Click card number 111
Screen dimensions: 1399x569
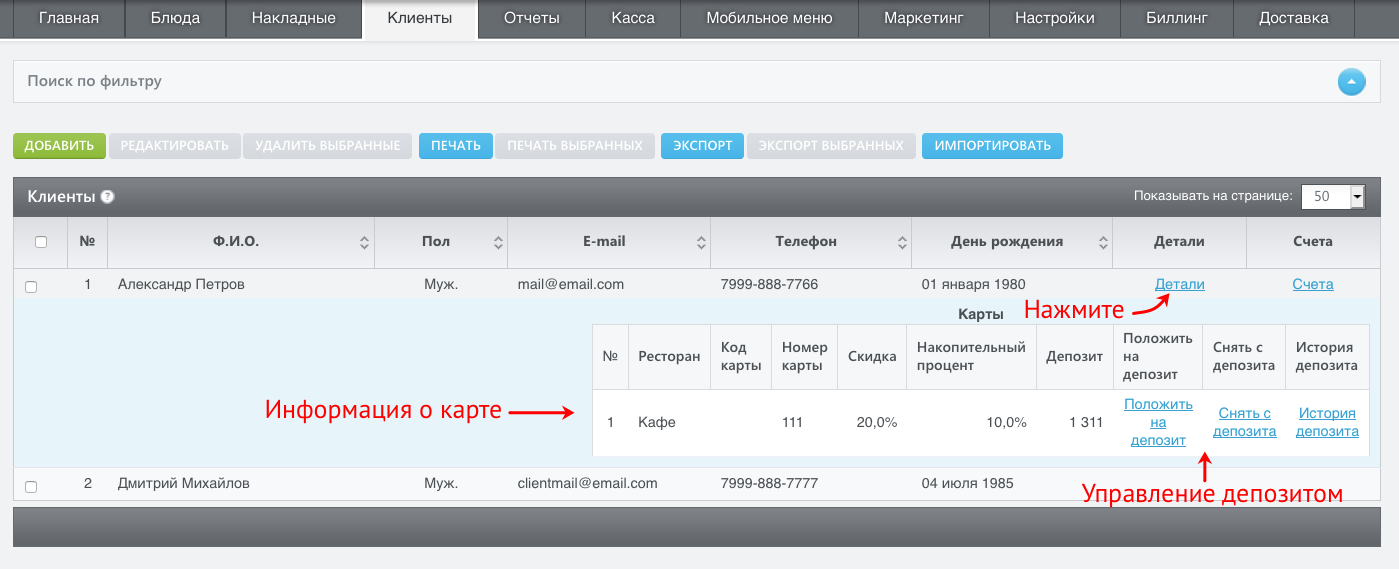coord(792,422)
